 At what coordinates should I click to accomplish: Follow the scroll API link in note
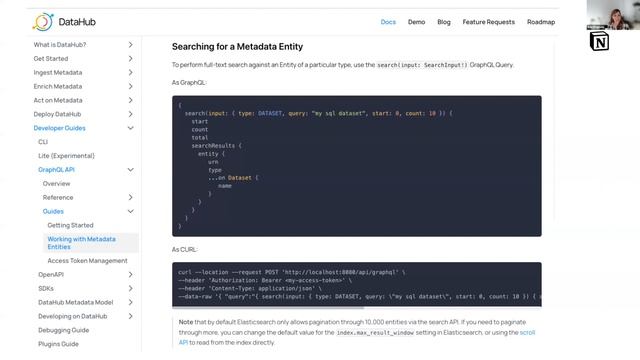527,332
